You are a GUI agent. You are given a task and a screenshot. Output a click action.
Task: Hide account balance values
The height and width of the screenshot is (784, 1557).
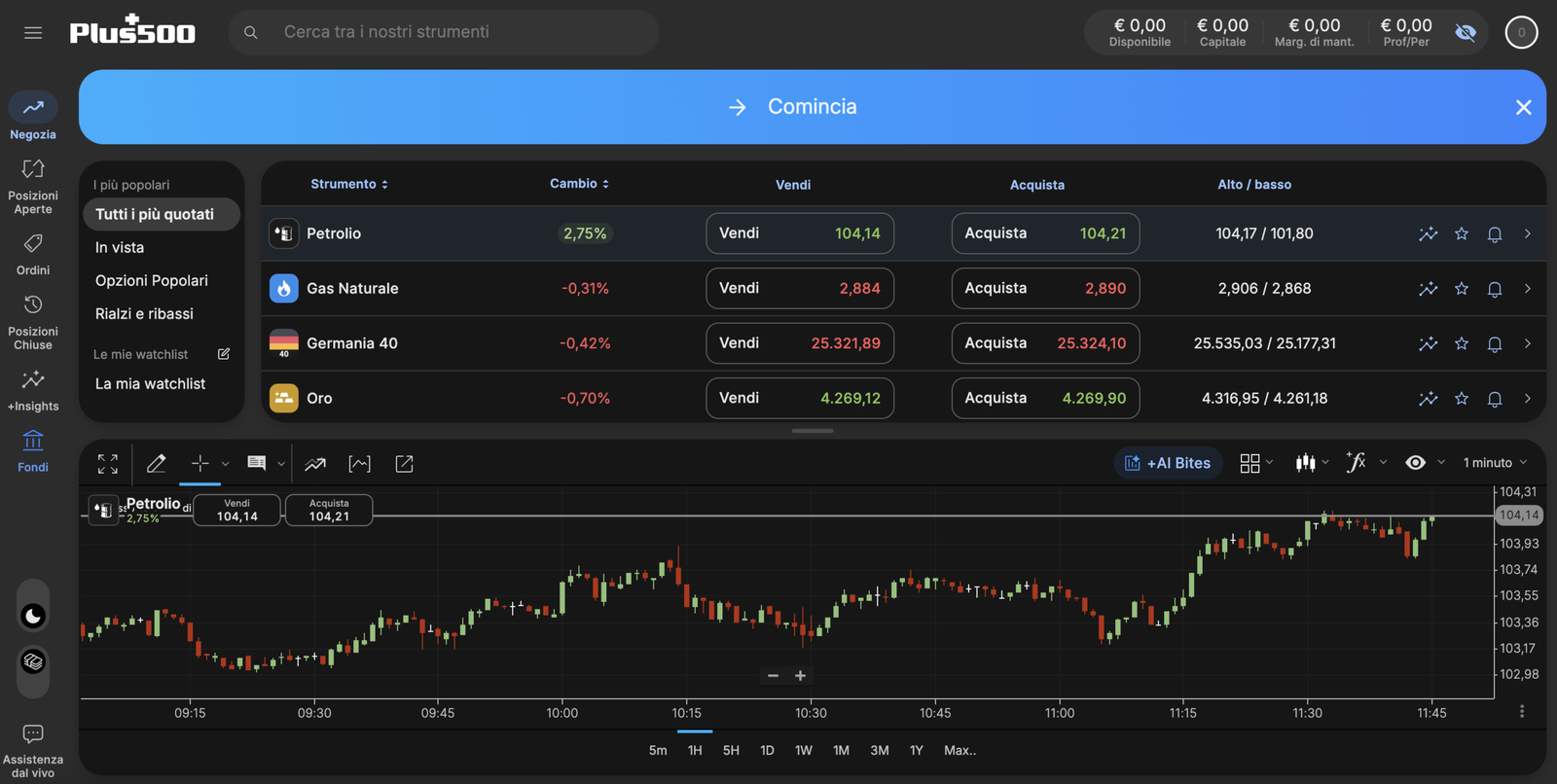(1466, 32)
